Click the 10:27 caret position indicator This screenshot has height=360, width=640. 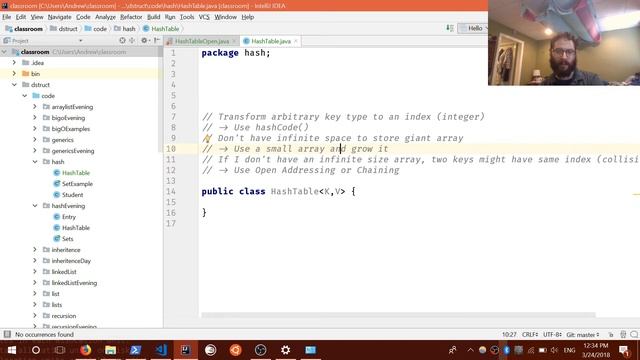pyautogui.click(x=509, y=335)
